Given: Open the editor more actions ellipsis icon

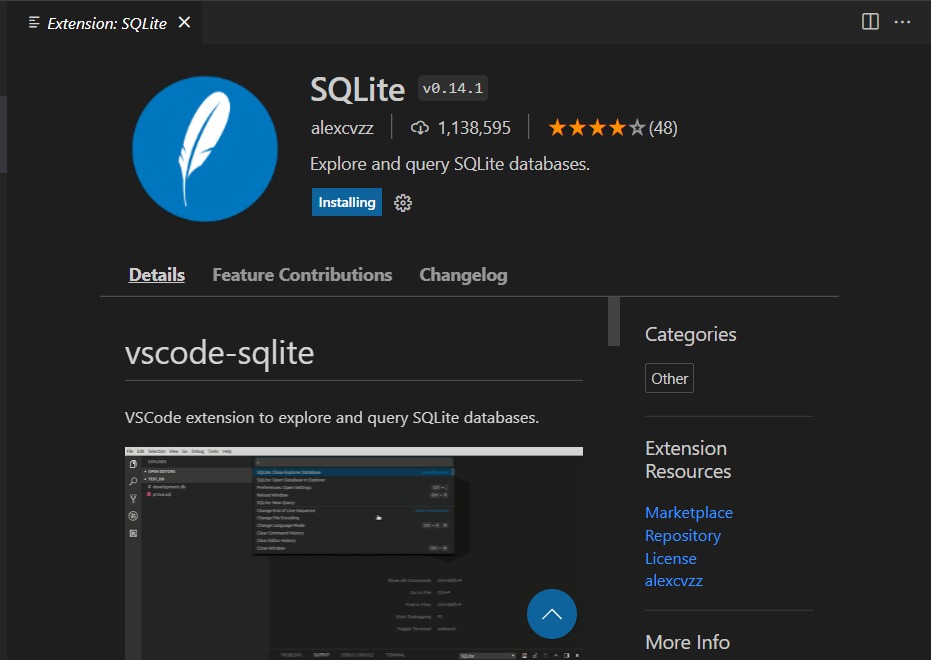Looking at the screenshot, I should click(902, 22).
